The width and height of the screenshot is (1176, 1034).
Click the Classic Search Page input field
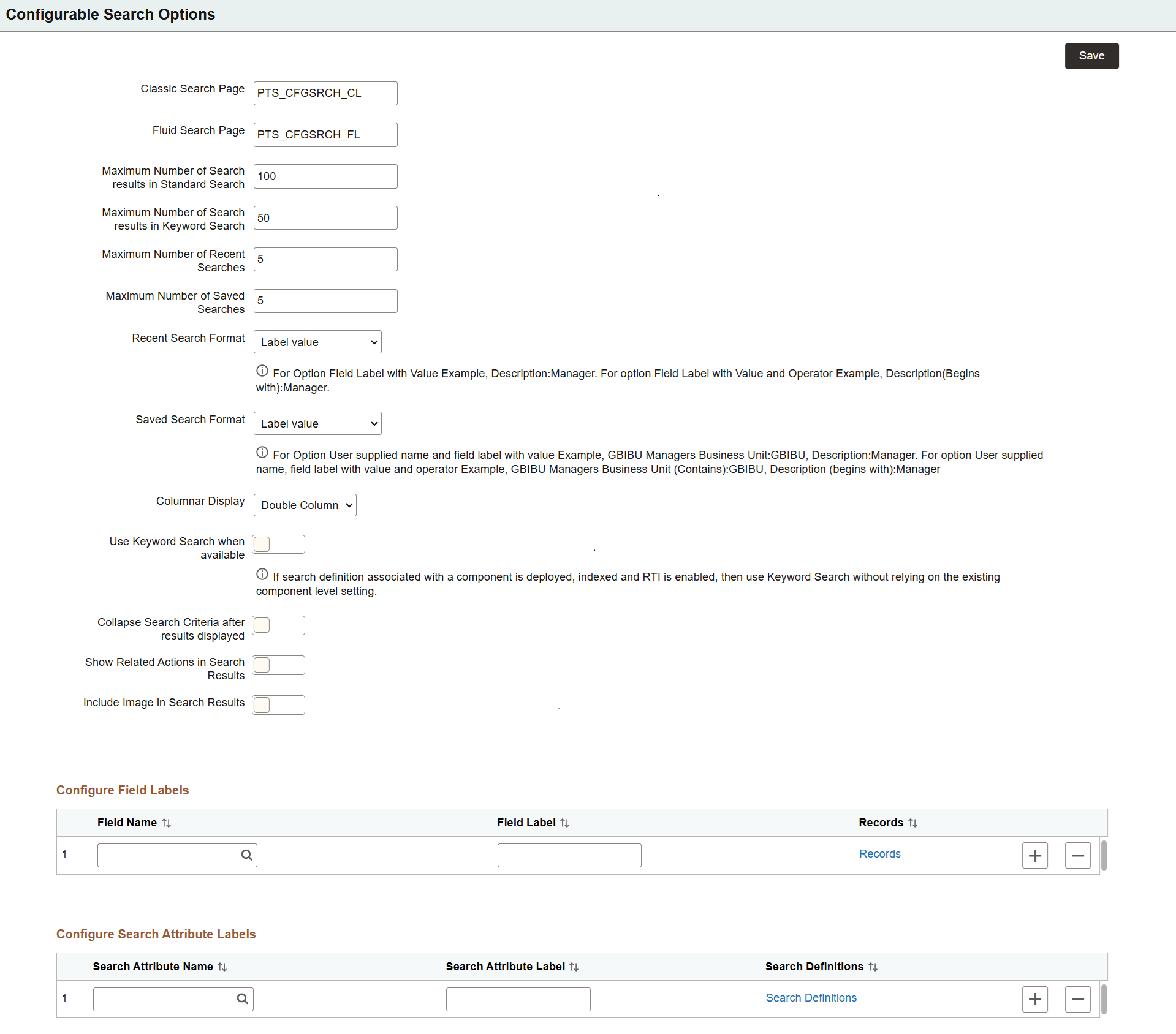tap(325, 93)
